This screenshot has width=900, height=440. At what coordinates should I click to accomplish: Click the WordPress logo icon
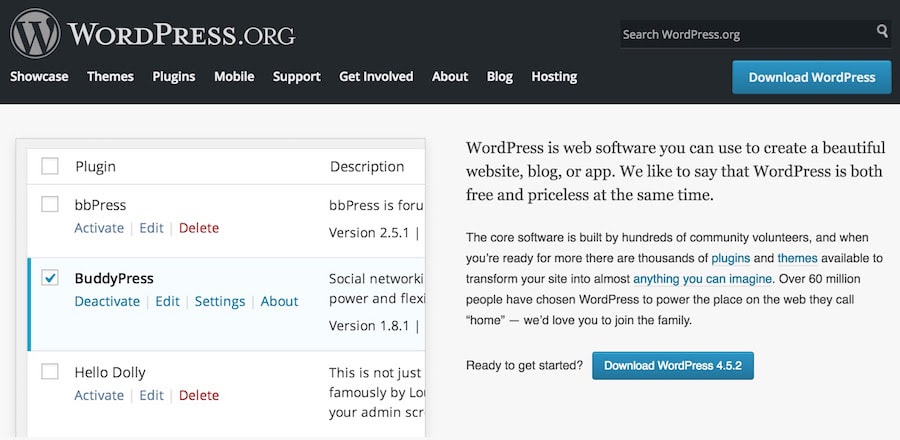(34, 34)
